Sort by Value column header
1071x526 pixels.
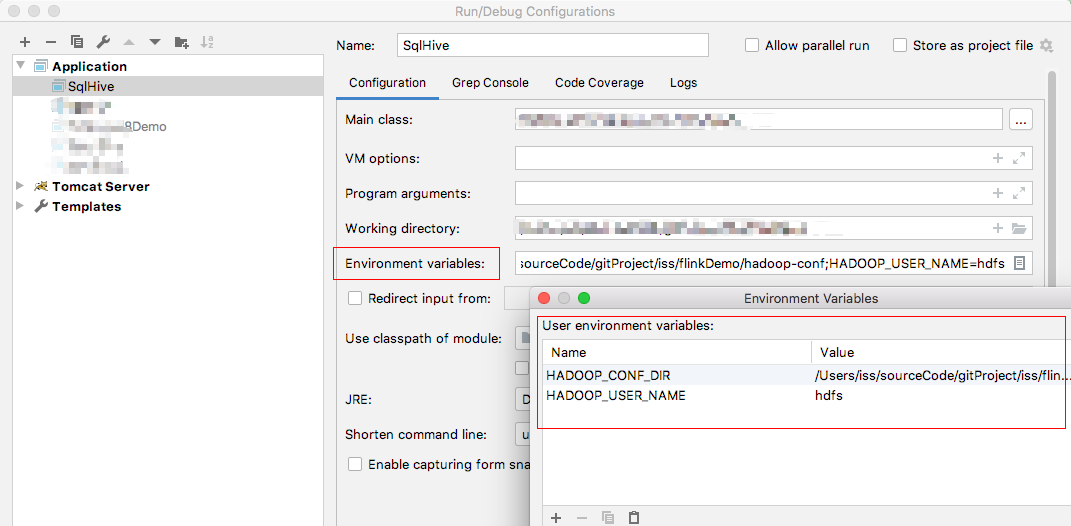[941, 352]
